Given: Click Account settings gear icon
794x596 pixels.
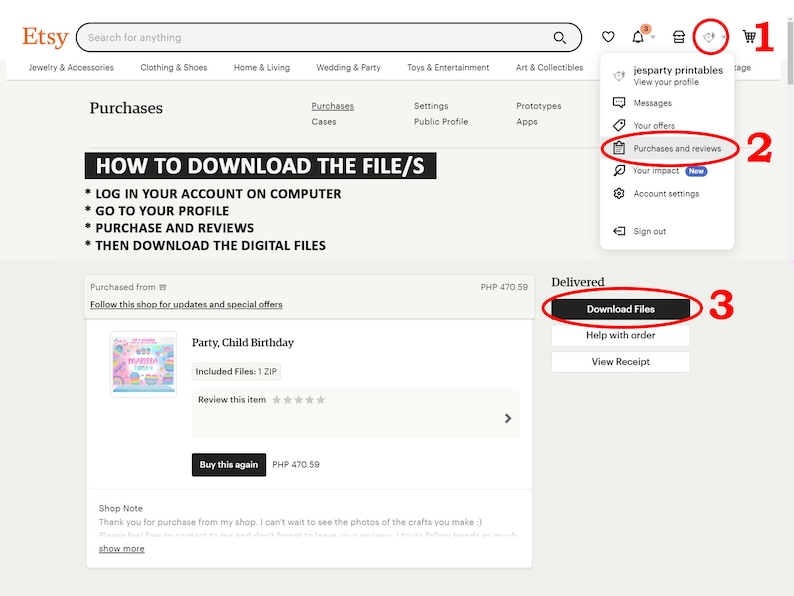Looking at the screenshot, I should tap(619, 193).
